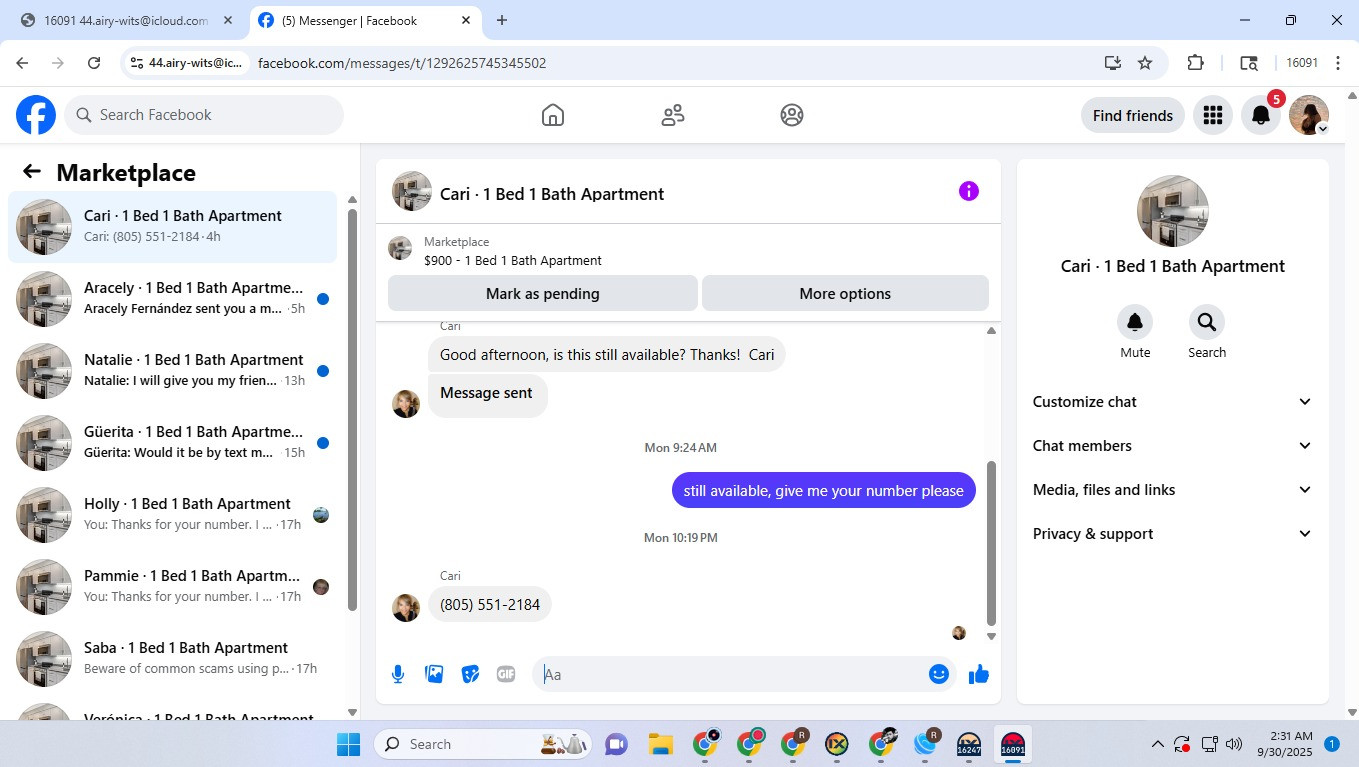This screenshot has width=1359, height=767.
Task: Click the install app icon in address bar
Action: [x=1113, y=63]
